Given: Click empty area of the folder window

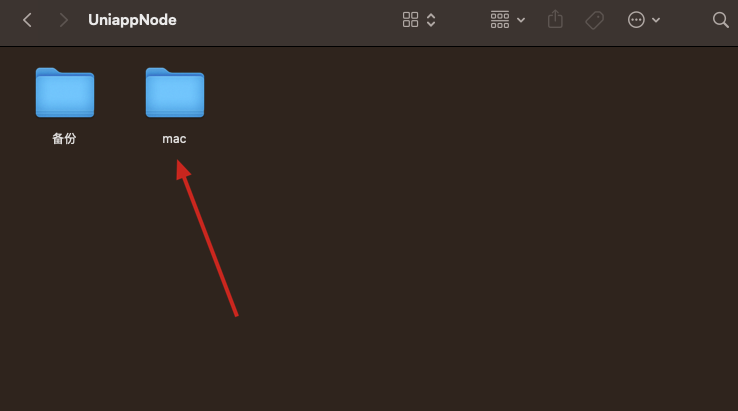Looking at the screenshot, I should tap(471, 235).
